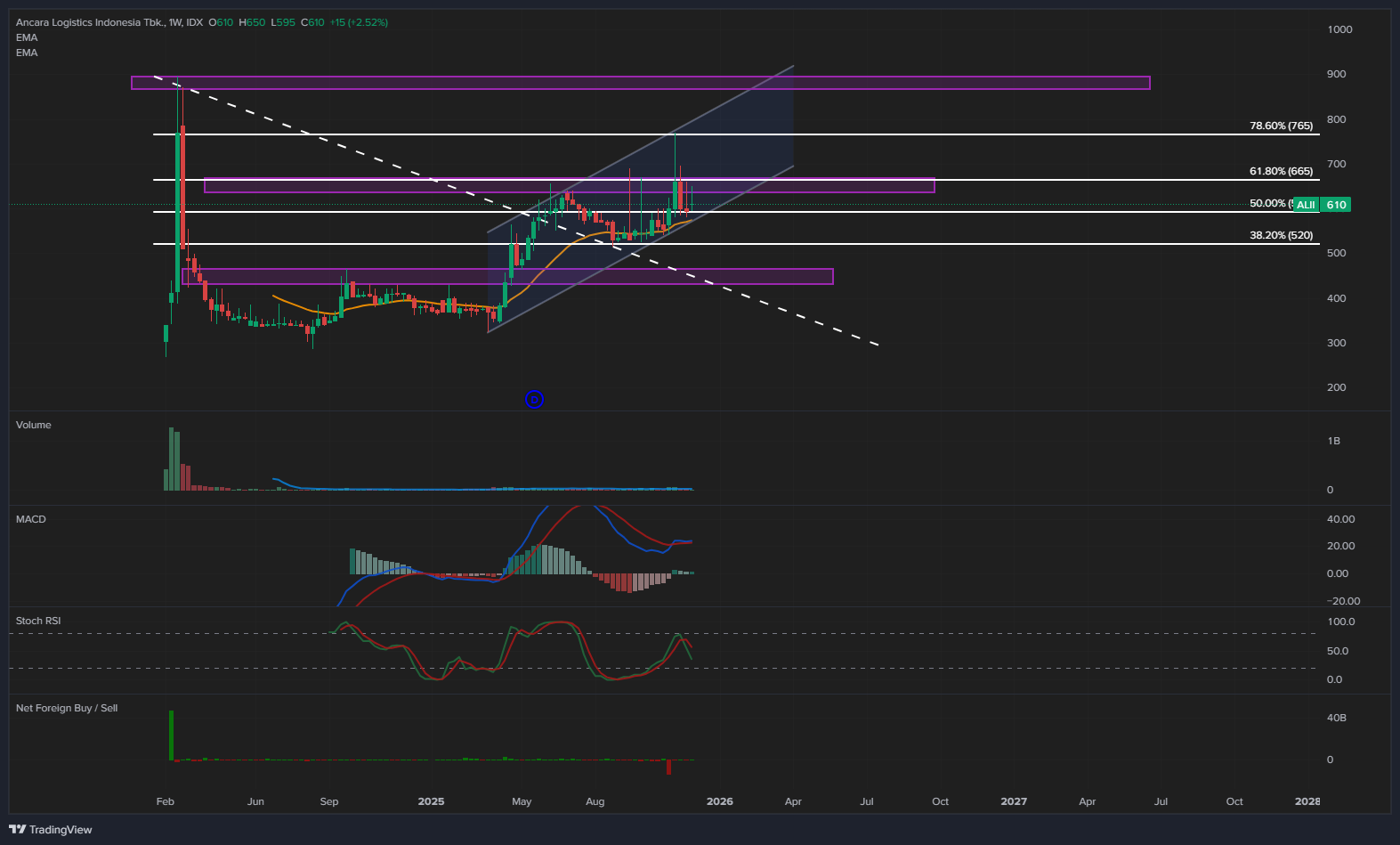
Task: Select the purple support zone near 450
Action: [x=507, y=276]
